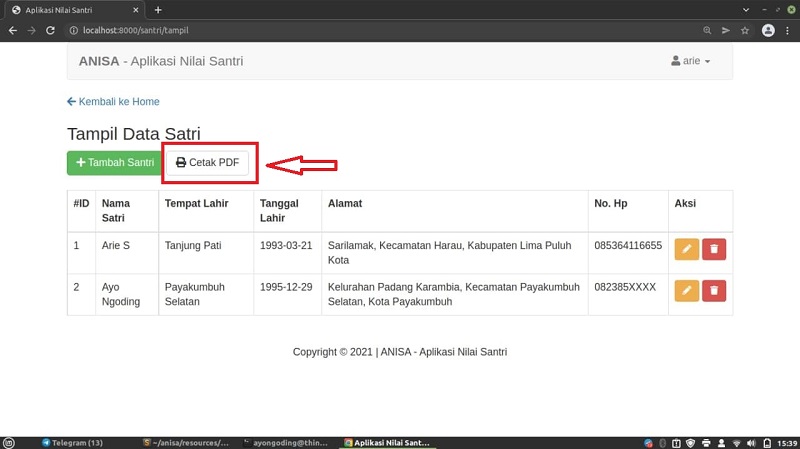The height and width of the screenshot is (449, 800).
Task: Close the Aplikasi Nilai Santri tab
Action: click(x=136, y=10)
